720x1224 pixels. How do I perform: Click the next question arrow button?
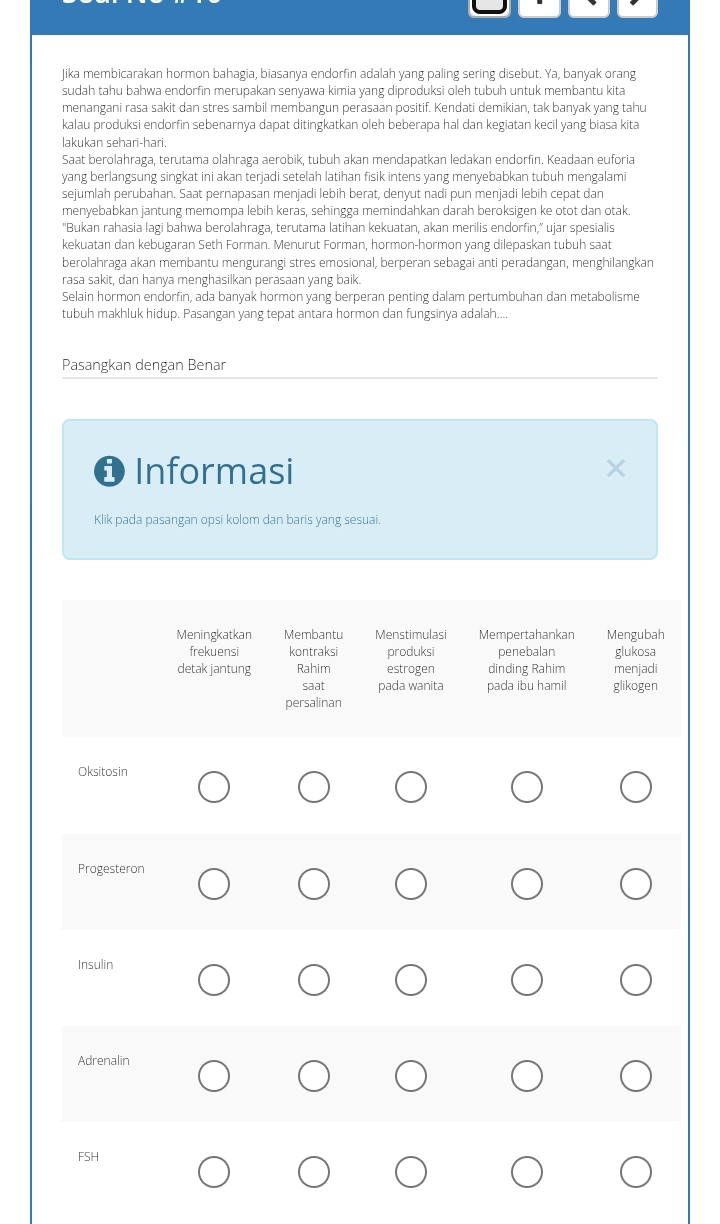pos(637,4)
